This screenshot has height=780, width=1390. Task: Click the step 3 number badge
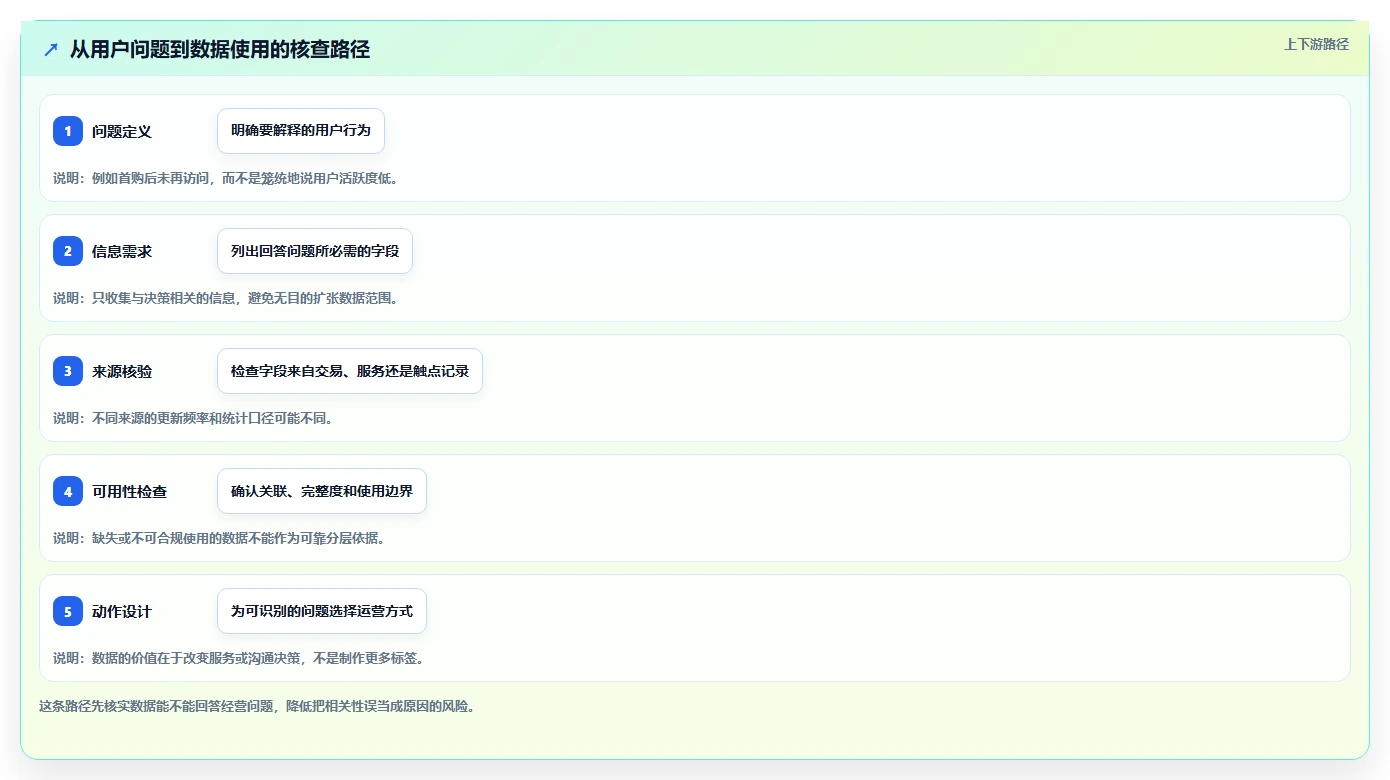pos(68,371)
